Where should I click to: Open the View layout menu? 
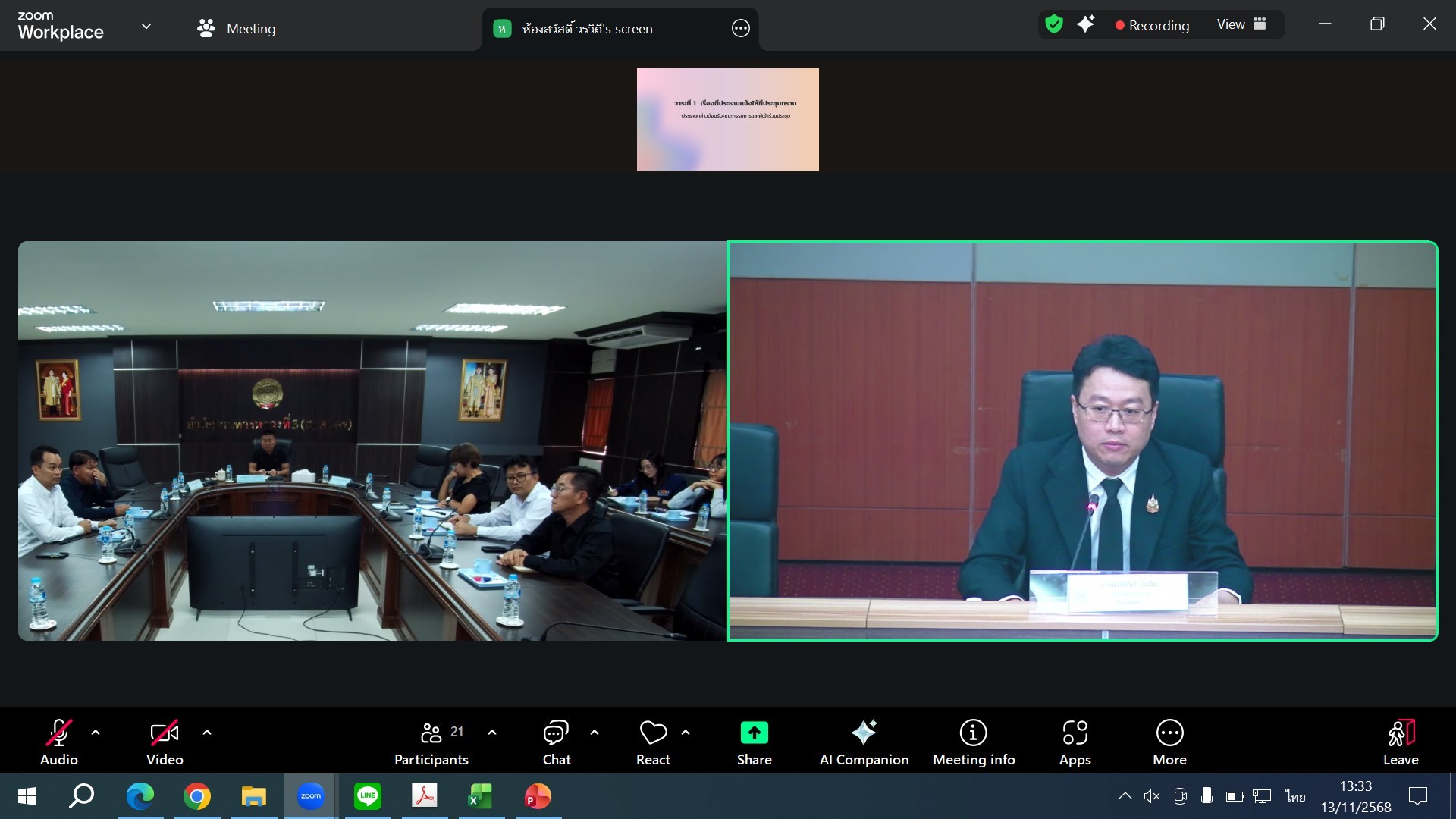(x=1241, y=24)
